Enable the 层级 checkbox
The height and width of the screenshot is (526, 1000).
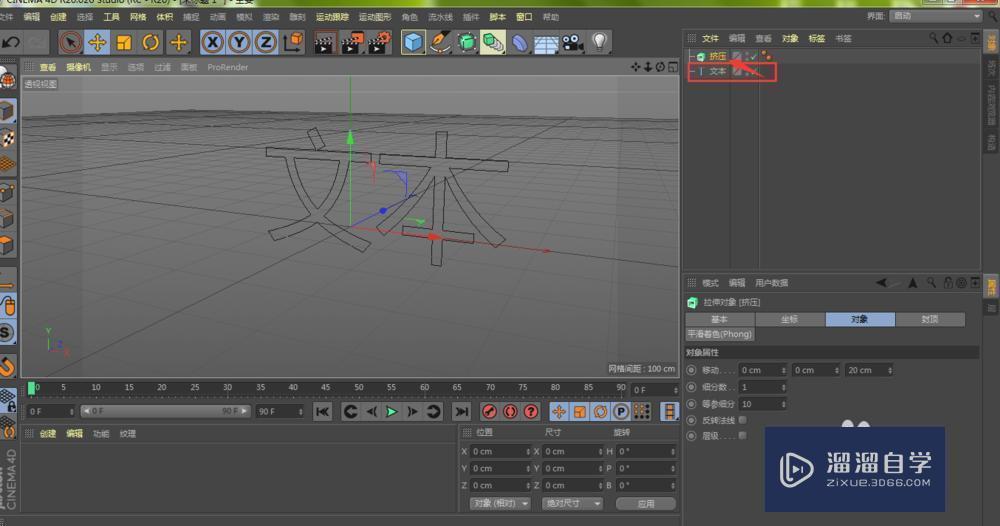742,436
